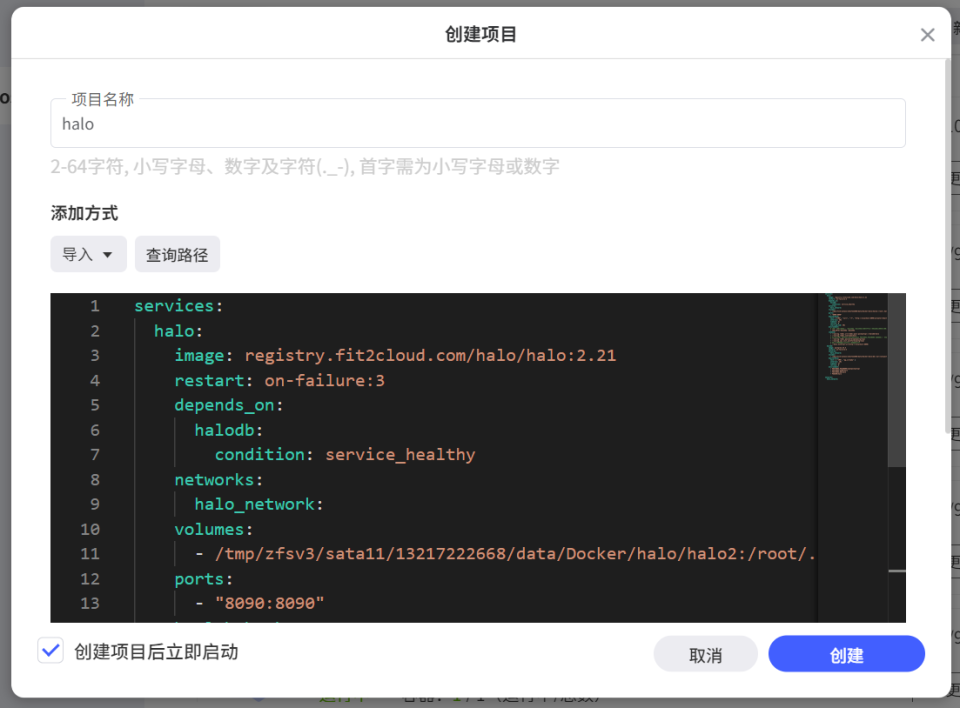Screen dimensions: 960x708
Task: Click 'condition: service_healthy' line
Action: coord(345,454)
